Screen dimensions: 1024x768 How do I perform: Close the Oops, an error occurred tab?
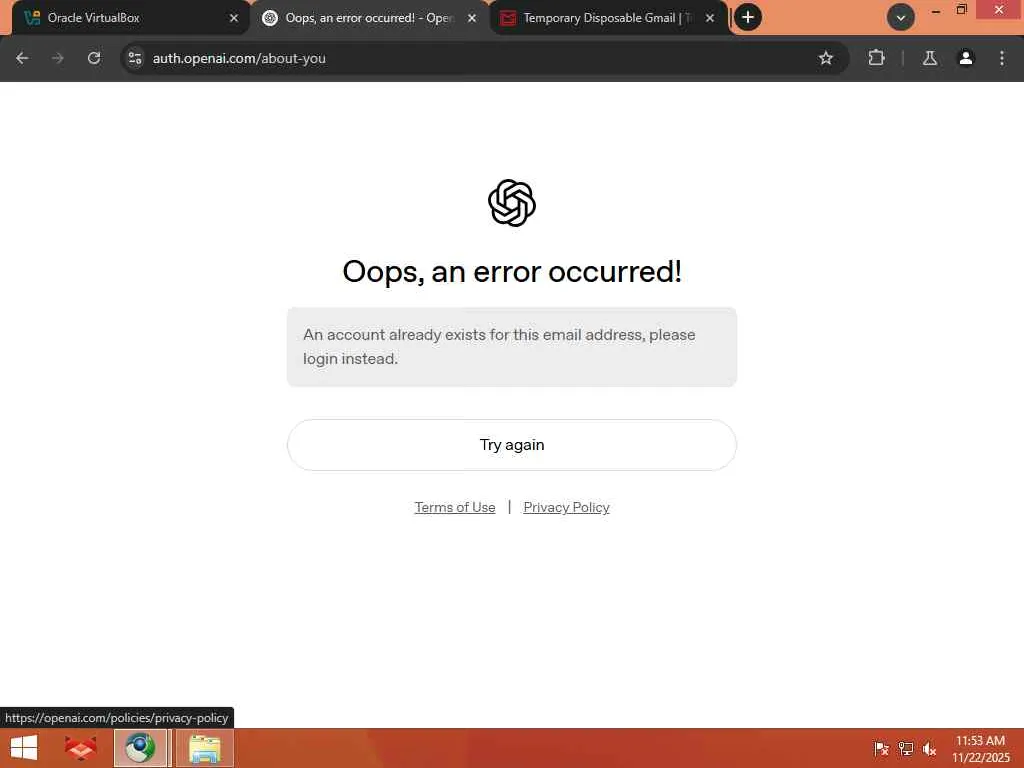click(x=472, y=18)
